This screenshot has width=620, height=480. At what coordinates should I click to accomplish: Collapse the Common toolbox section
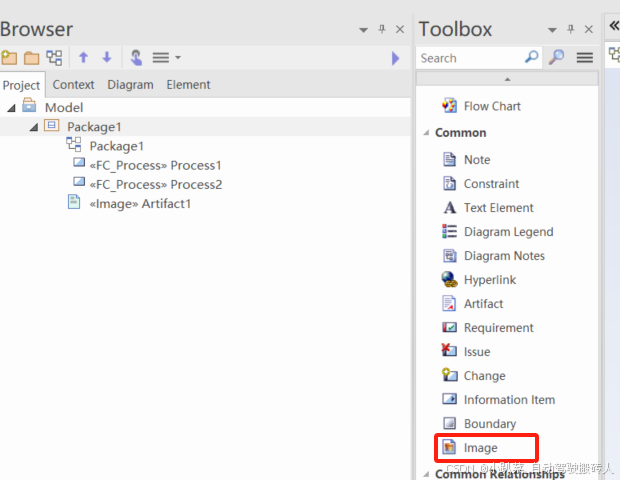click(x=426, y=133)
